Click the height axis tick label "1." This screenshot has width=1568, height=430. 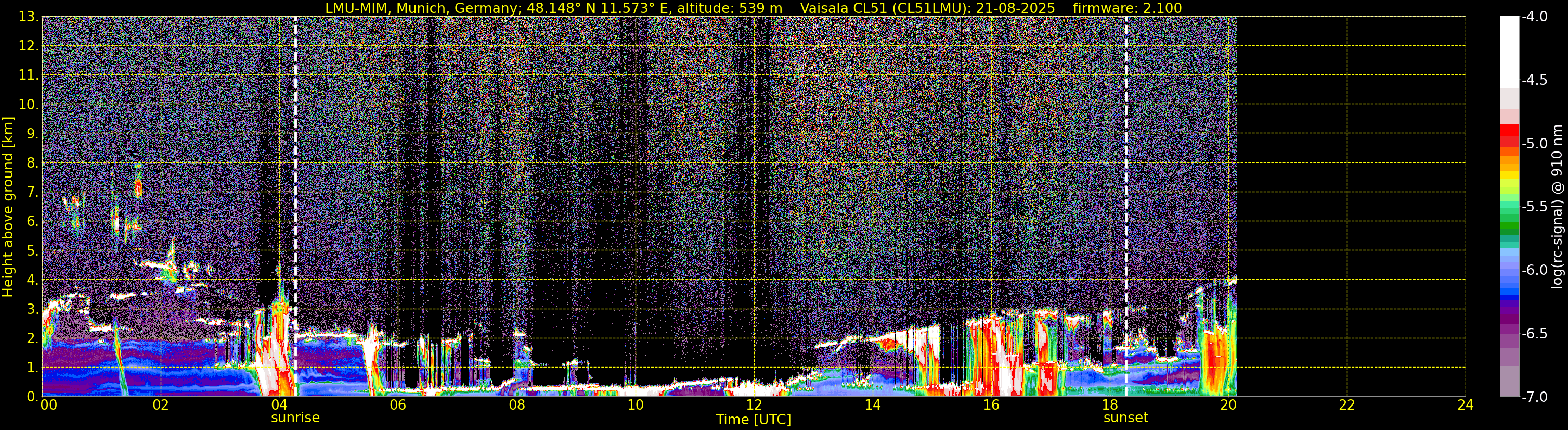33,368
